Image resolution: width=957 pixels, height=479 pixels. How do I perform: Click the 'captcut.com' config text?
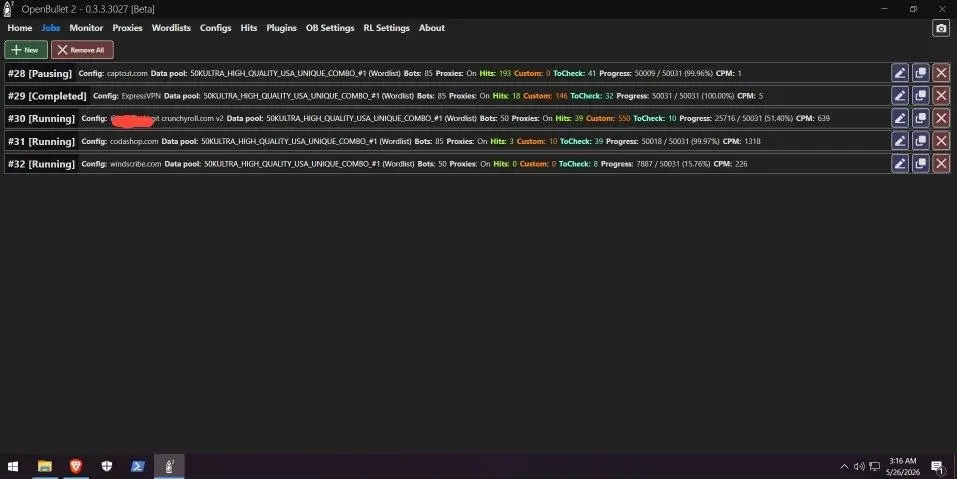(x=127, y=73)
